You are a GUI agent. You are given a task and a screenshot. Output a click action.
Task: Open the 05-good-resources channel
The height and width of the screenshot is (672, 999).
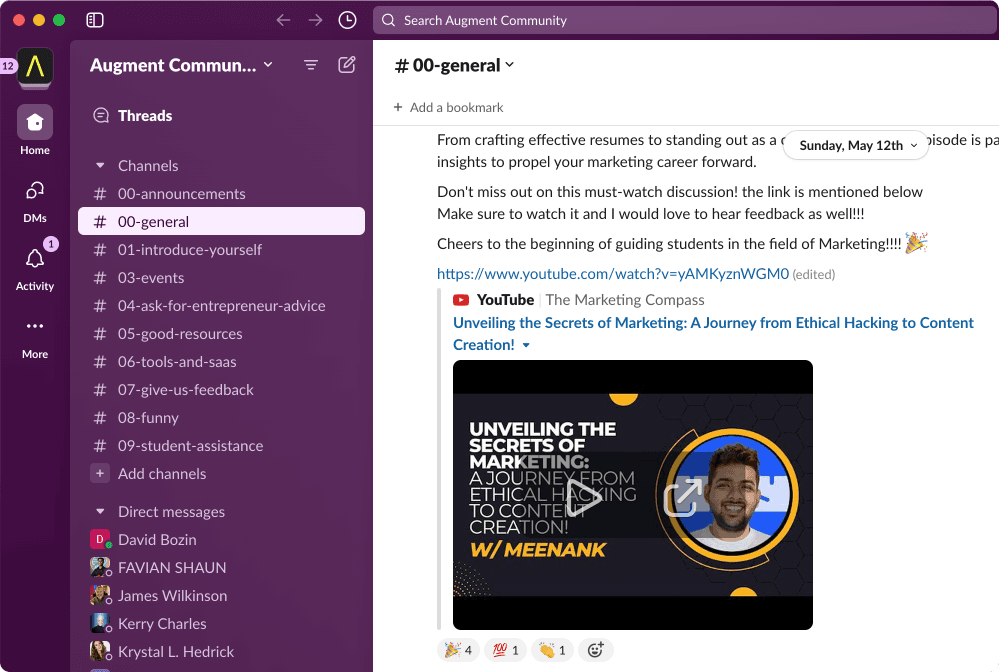pos(221,334)
